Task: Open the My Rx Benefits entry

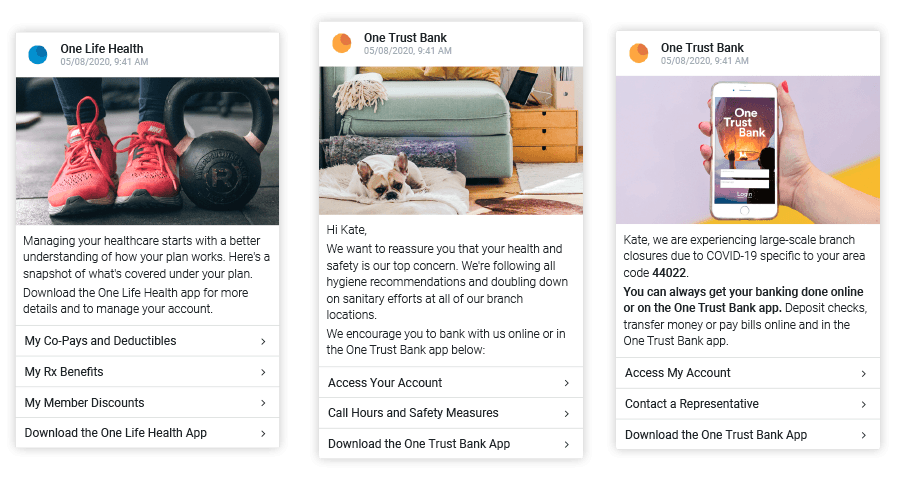Action: point(148,372)
